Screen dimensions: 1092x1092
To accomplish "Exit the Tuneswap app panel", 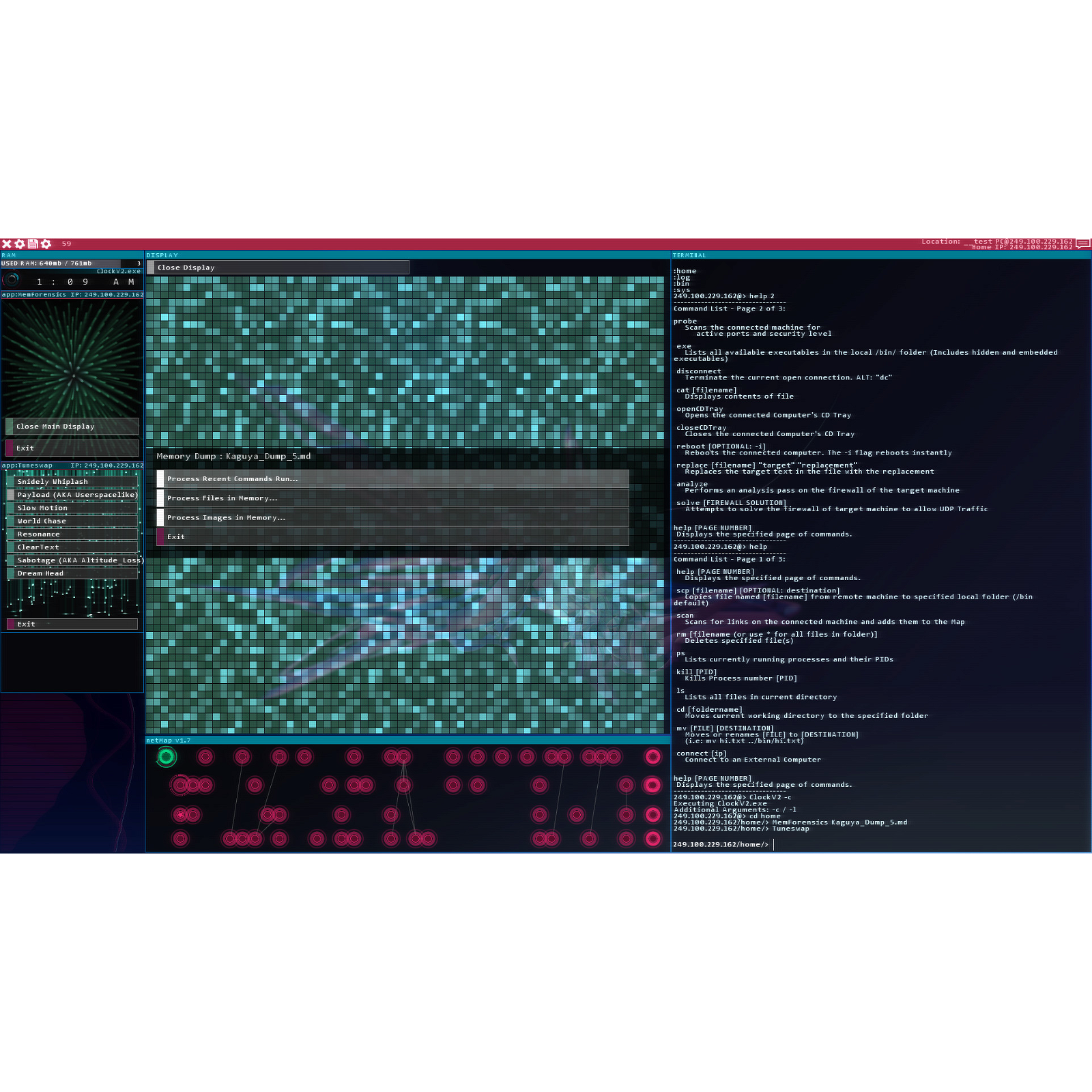I will click(72, 624).
